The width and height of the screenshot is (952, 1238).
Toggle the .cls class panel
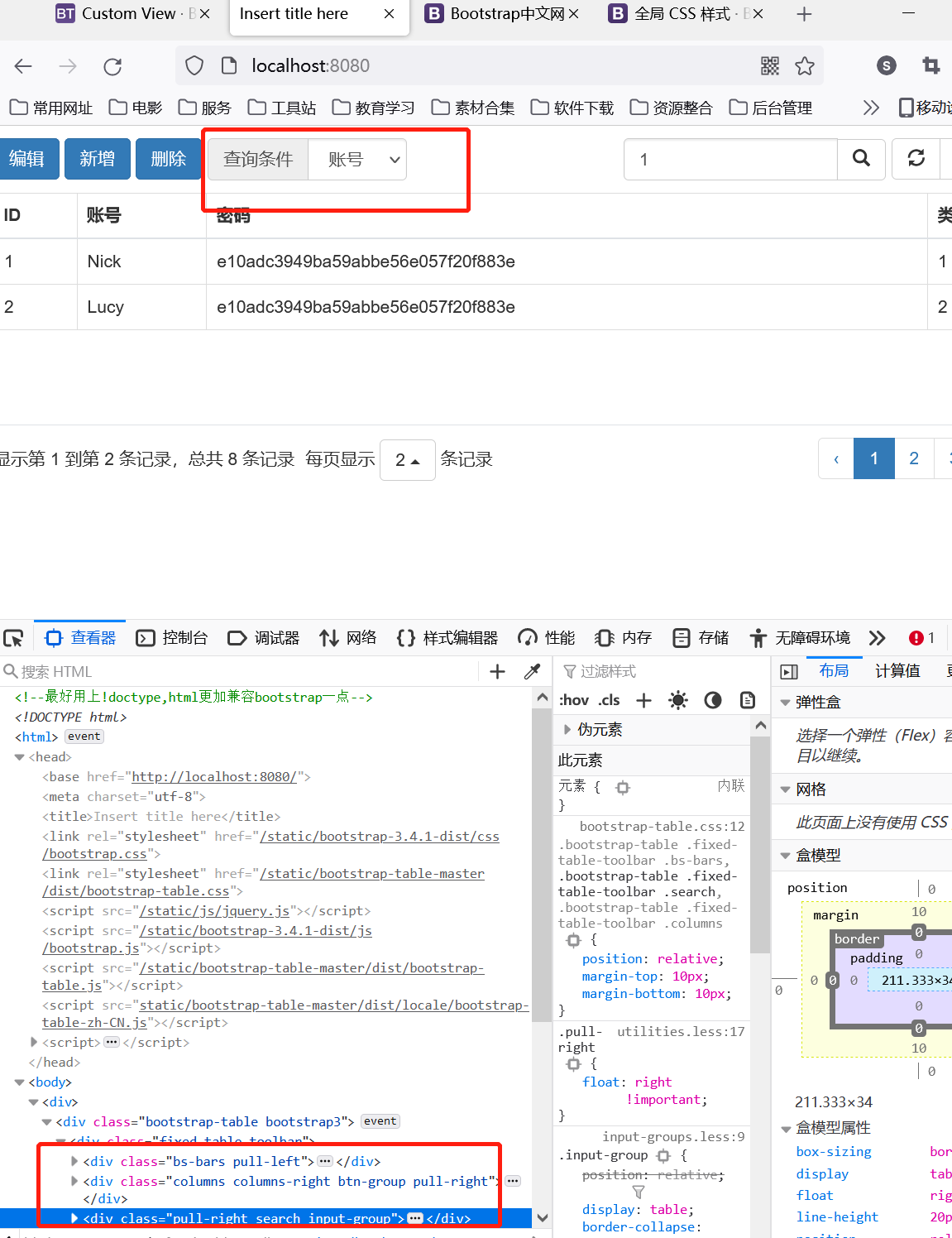click(610, 701)
